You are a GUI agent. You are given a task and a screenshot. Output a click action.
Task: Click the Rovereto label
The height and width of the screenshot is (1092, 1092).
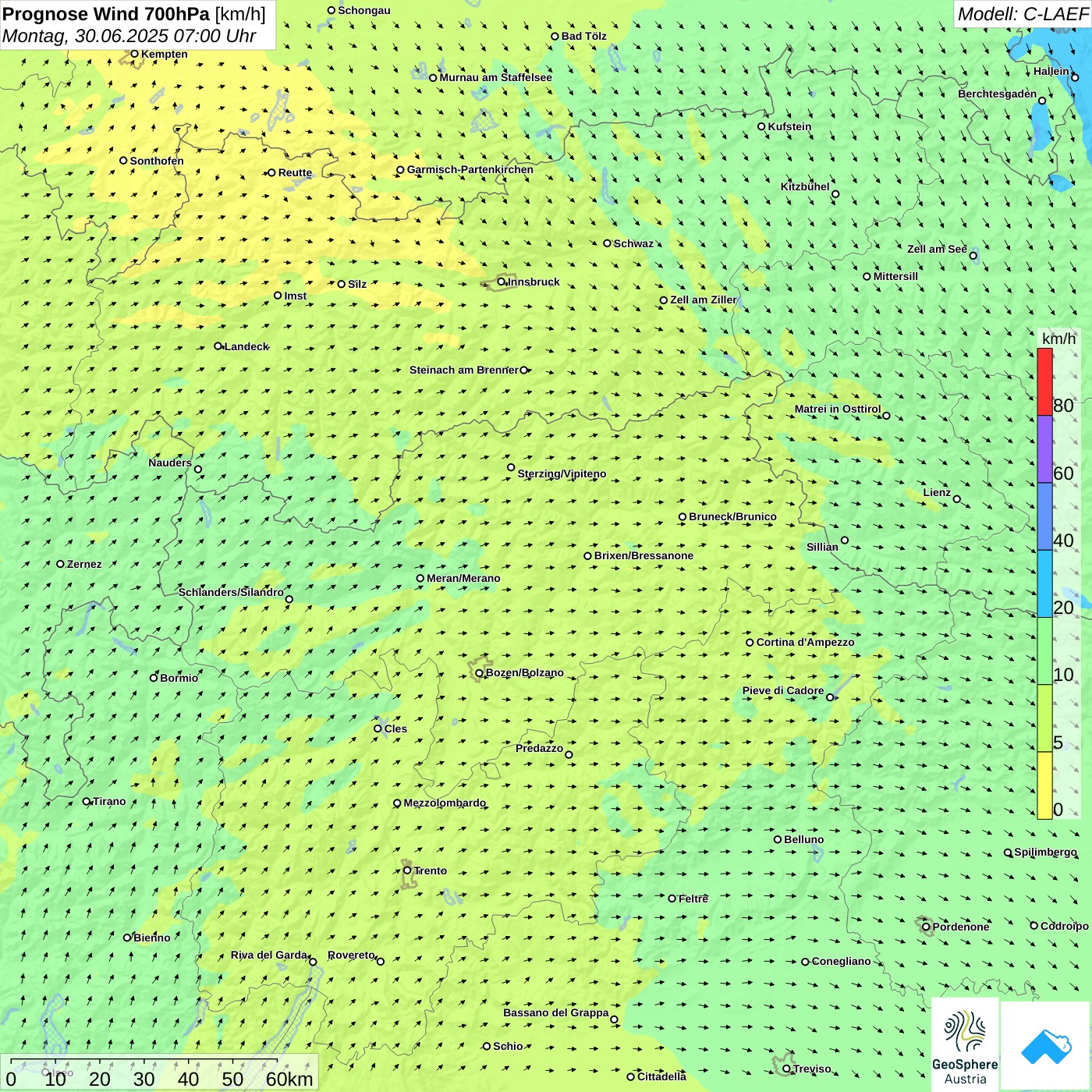coord(351,955)
